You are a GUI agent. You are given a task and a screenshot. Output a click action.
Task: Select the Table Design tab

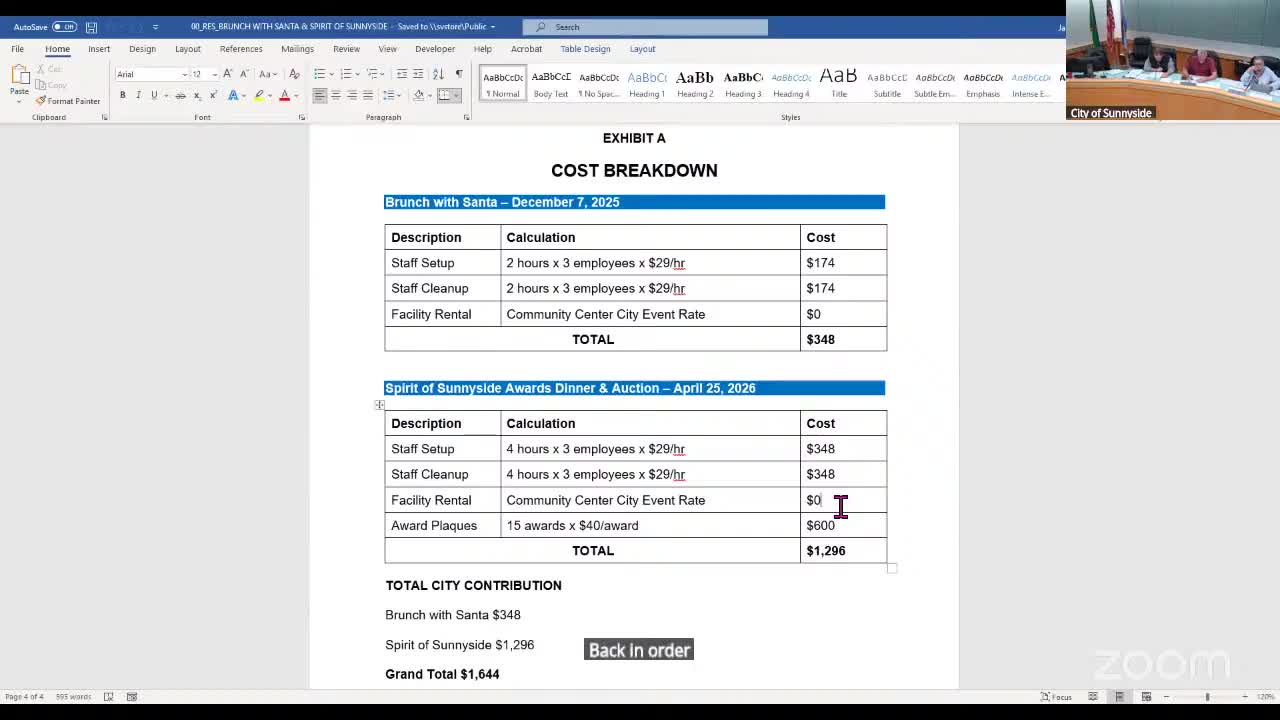585,49
